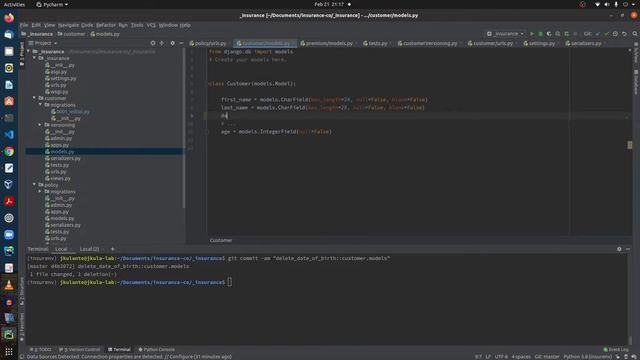Expand policy migrations folder
640x360 pixels.
(x=40, y=191)
